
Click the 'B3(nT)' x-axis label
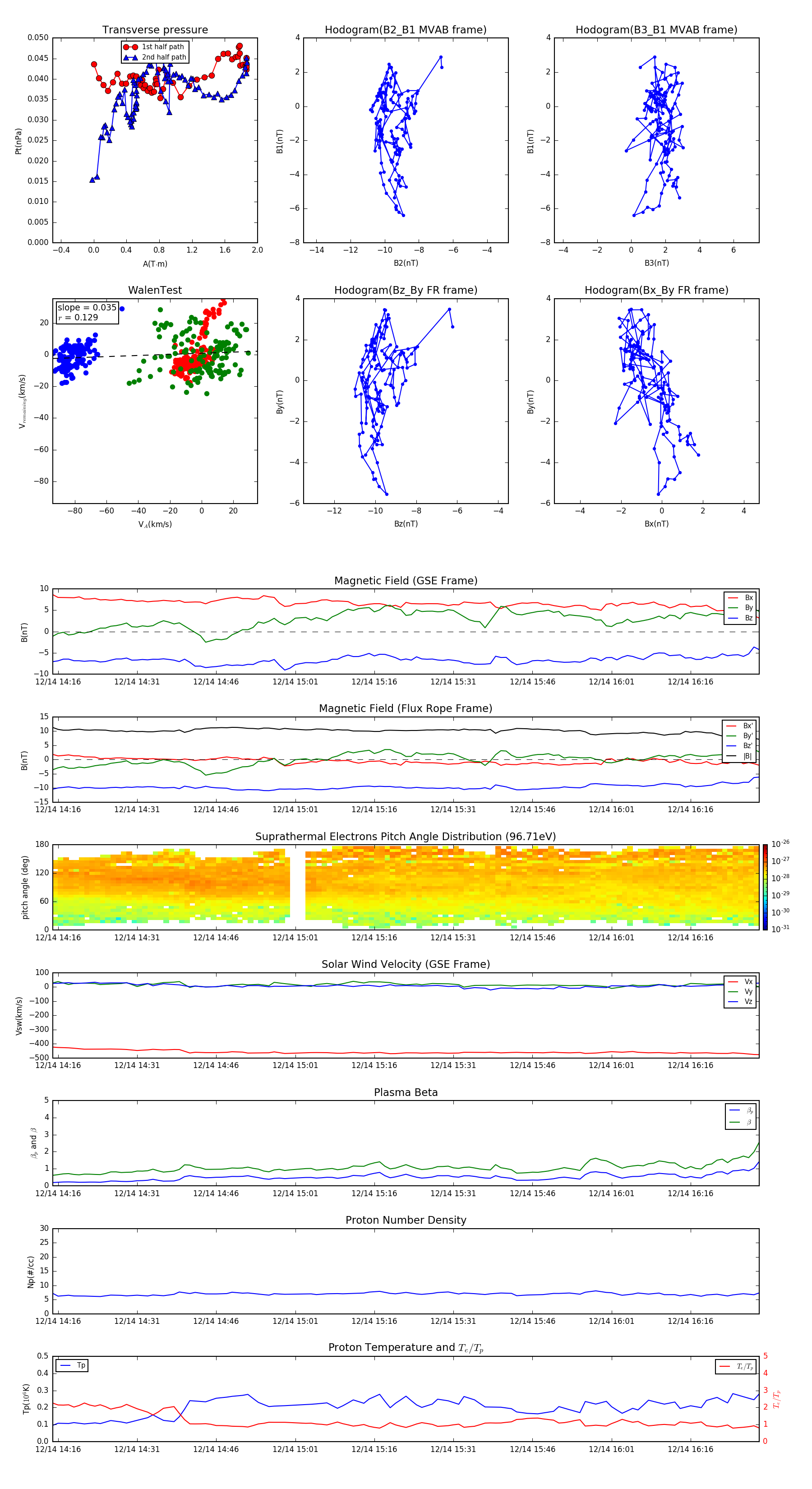click(656, 263)
